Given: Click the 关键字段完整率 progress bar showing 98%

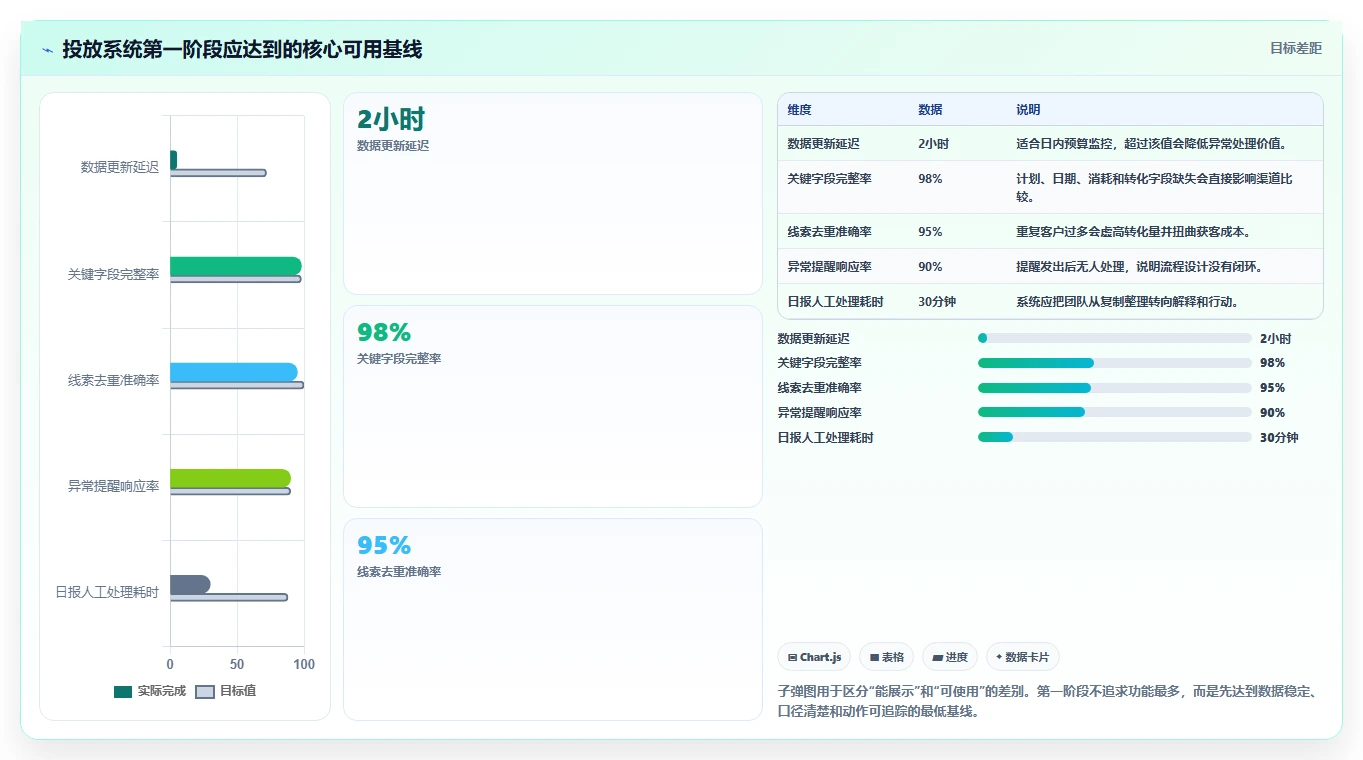Looking at the screenshot, I should [x=1115, y=363].
